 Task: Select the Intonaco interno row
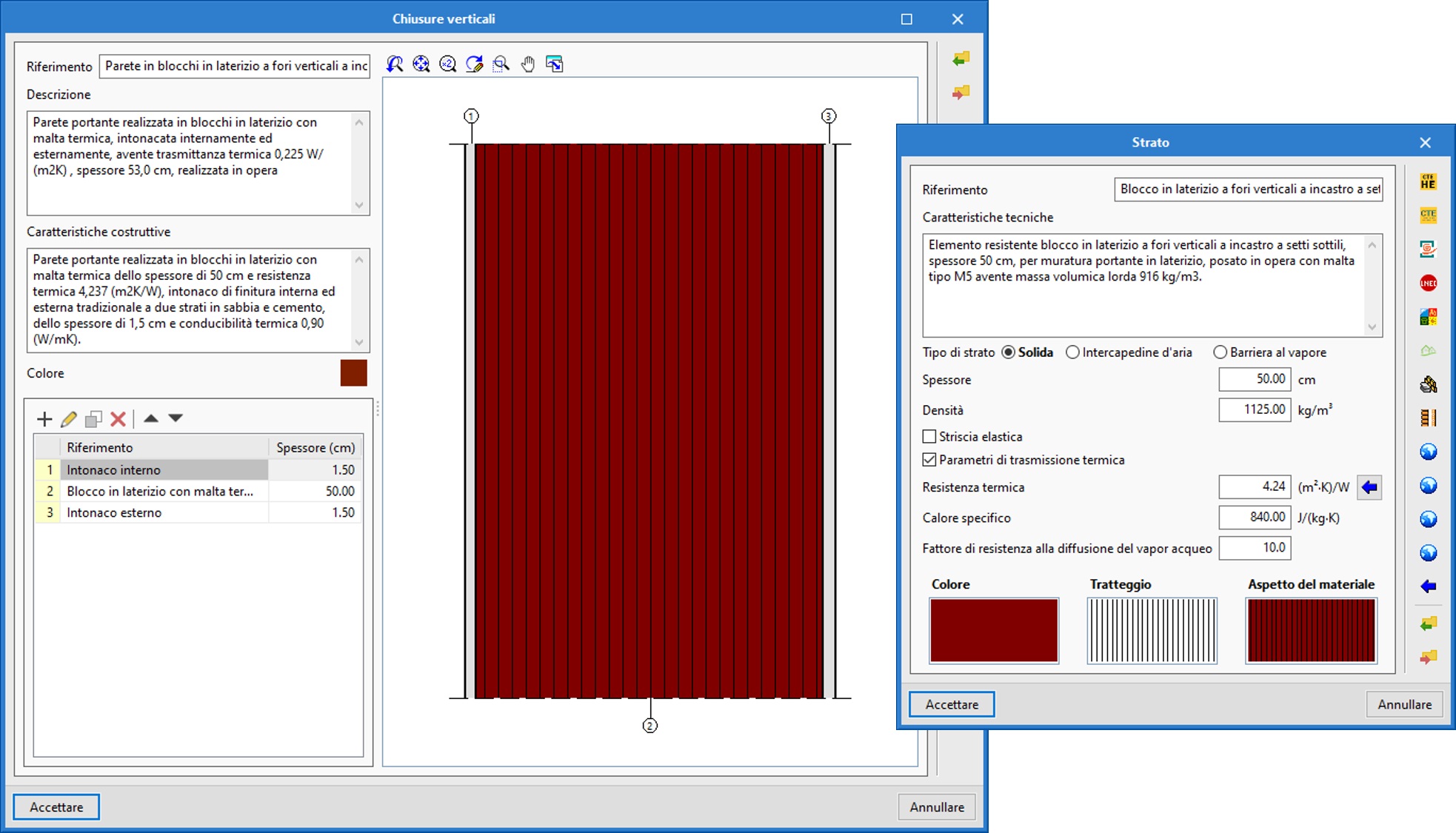(198, 470)
